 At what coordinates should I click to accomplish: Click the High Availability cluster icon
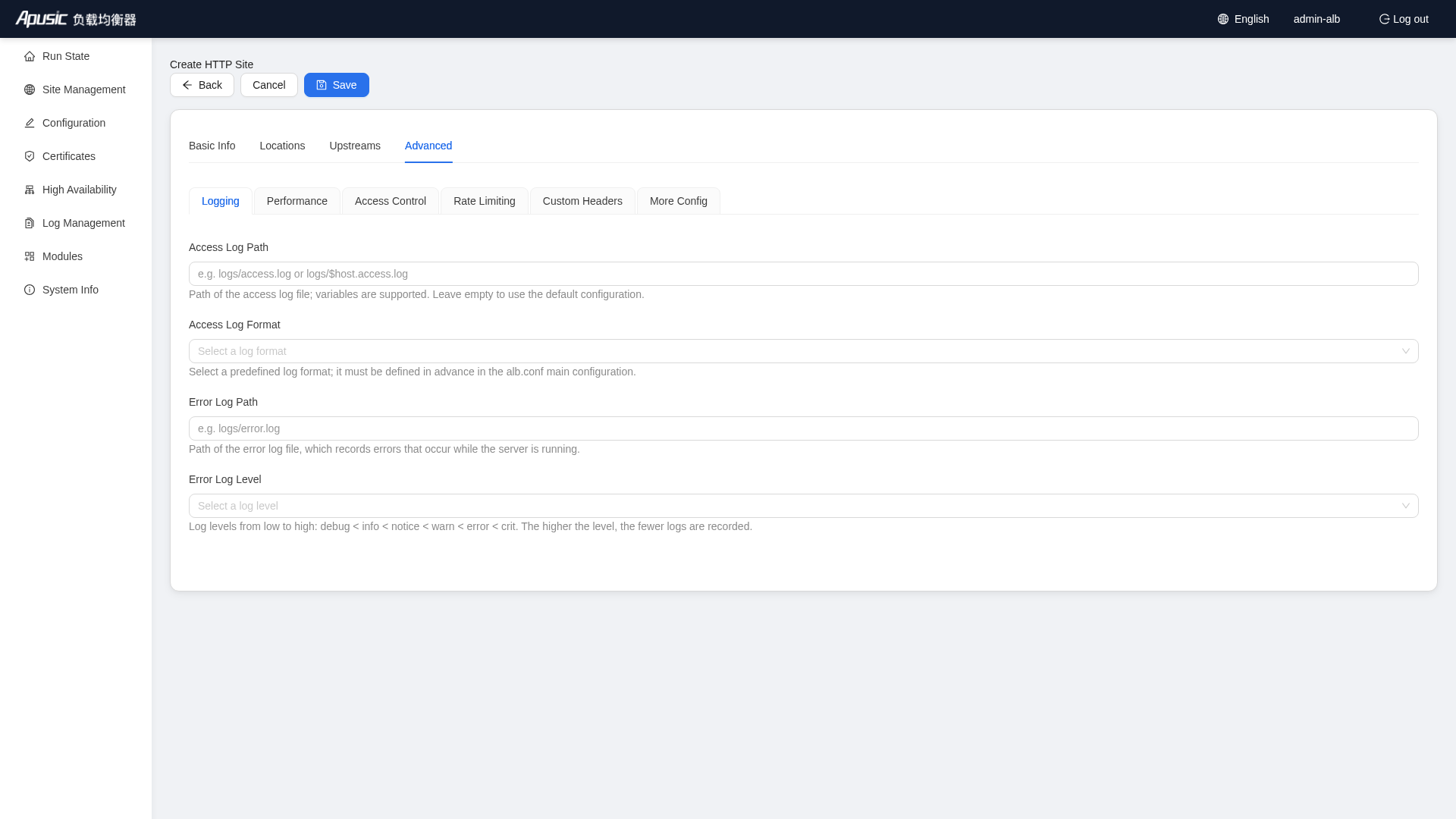30,190
